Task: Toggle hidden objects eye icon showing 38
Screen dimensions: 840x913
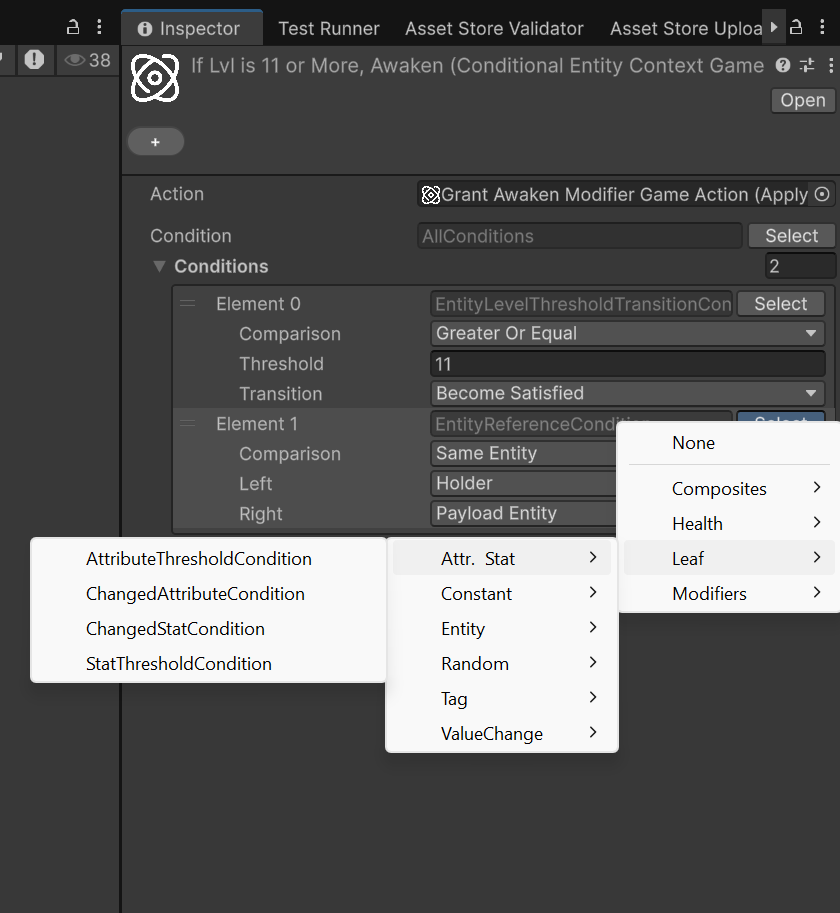Action: [x=87, y=60]
